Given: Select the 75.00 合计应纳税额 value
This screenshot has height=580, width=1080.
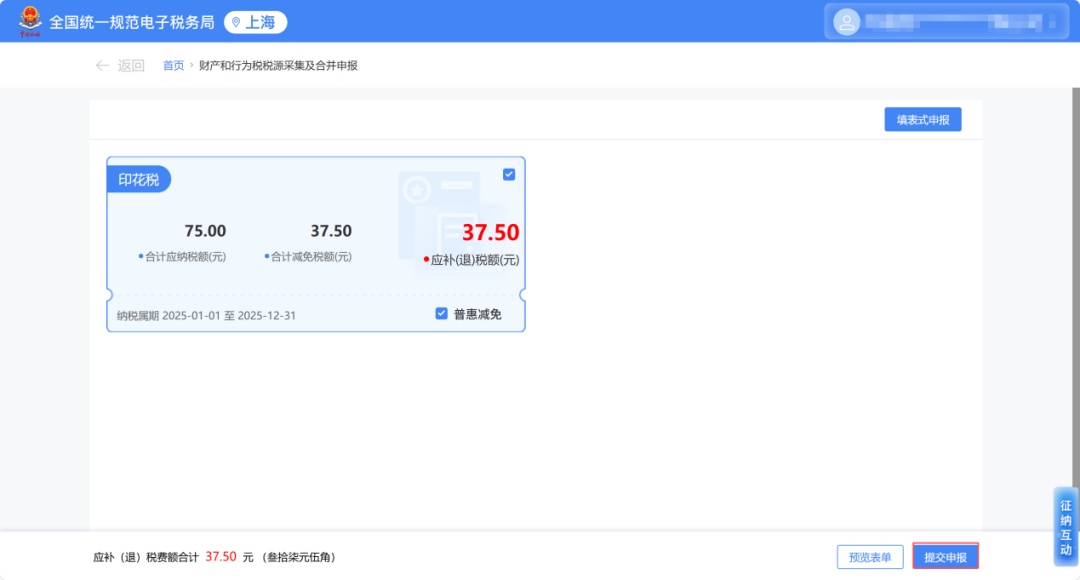Looking at the screenshot, I should [x=205, y=231].
